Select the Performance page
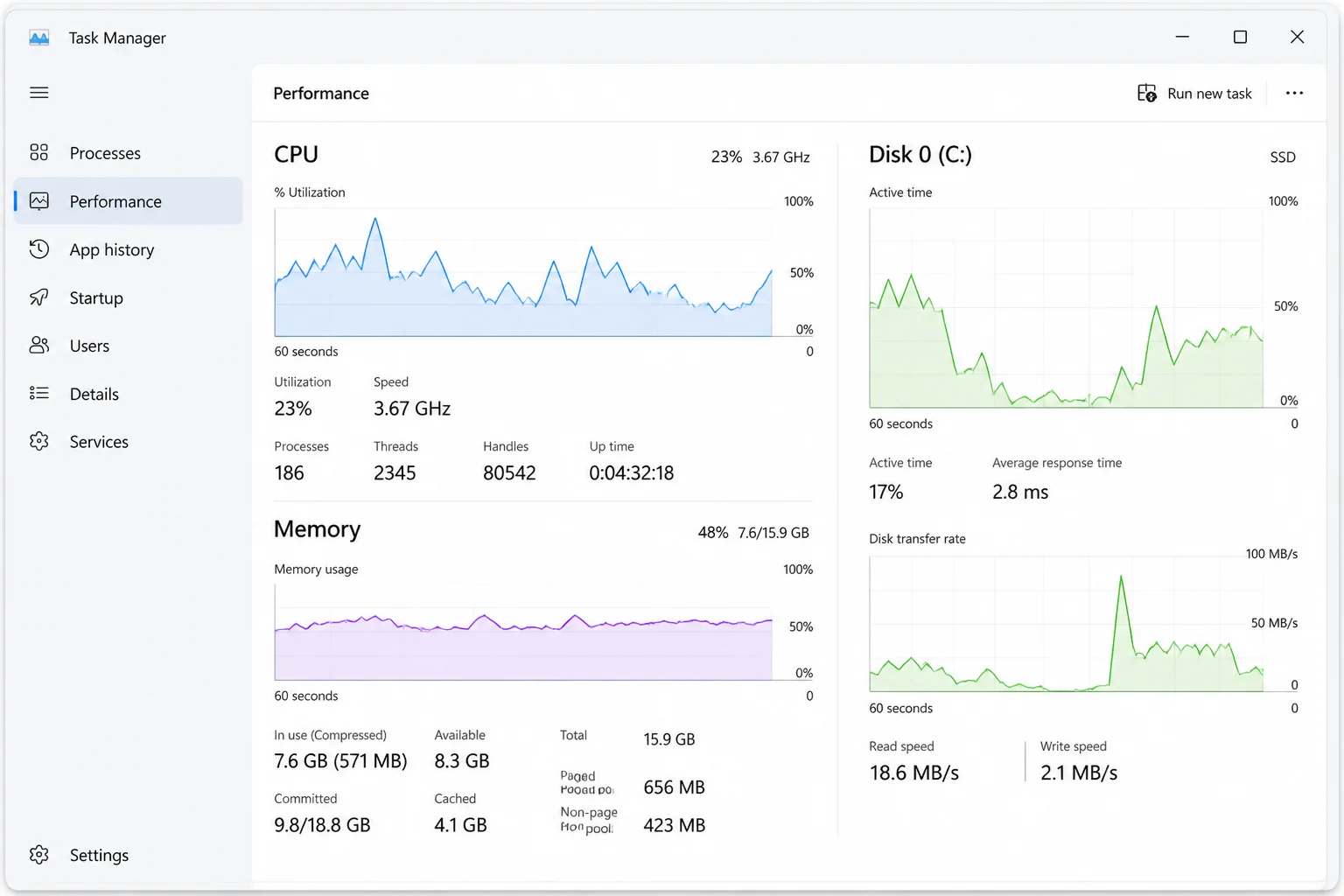Image resolution: width=1344 pixels, height=896 pixels. click(128, 201)
